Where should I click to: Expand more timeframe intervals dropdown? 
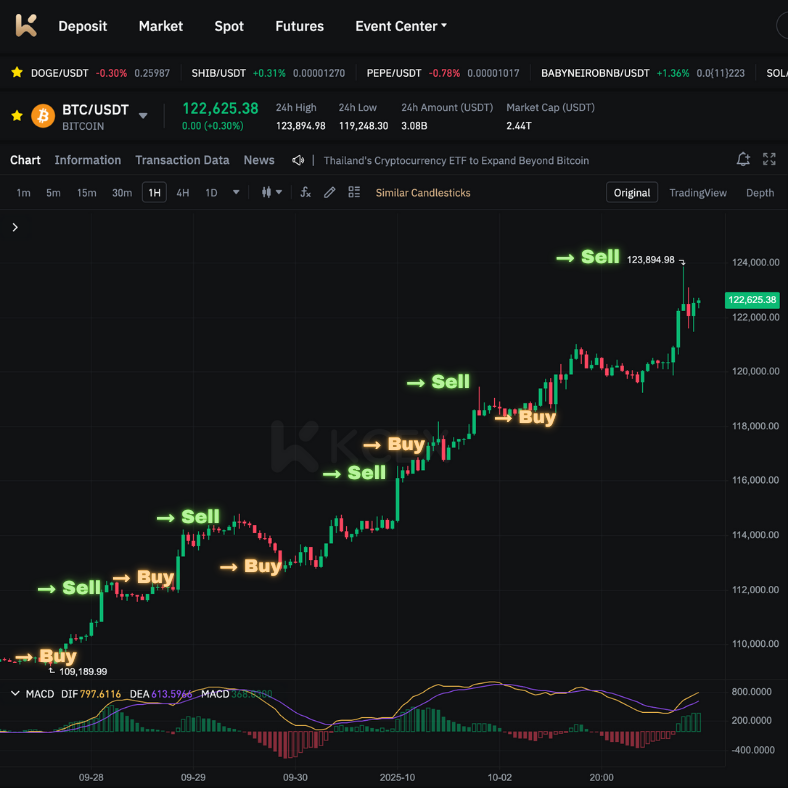236,192
